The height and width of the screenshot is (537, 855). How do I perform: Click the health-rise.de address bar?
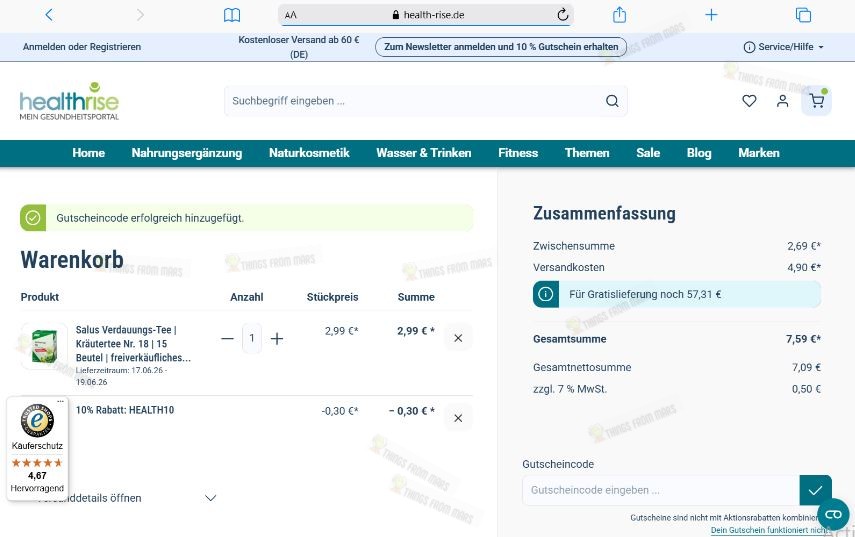425,15
